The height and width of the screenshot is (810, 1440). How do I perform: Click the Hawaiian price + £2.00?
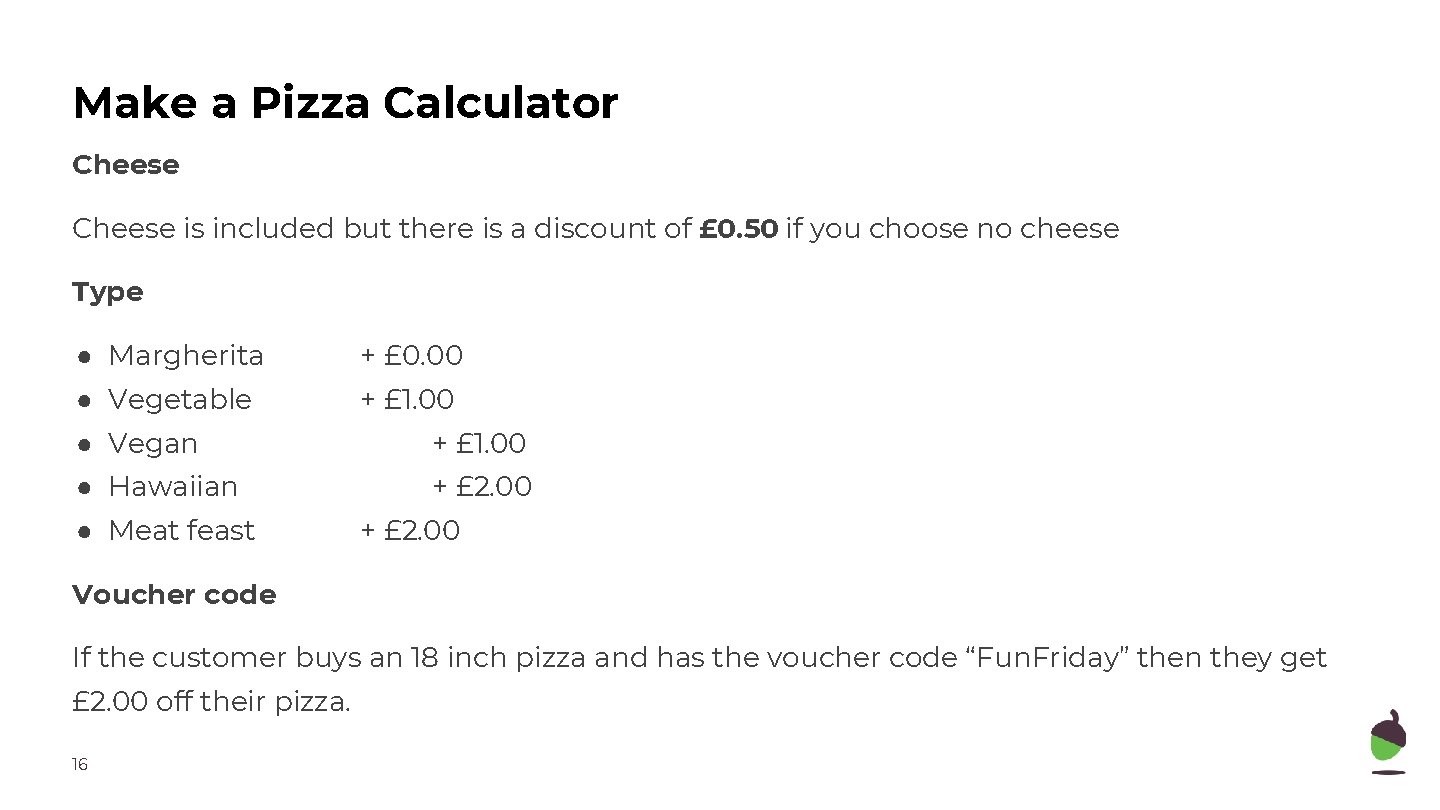pos(482,487)
